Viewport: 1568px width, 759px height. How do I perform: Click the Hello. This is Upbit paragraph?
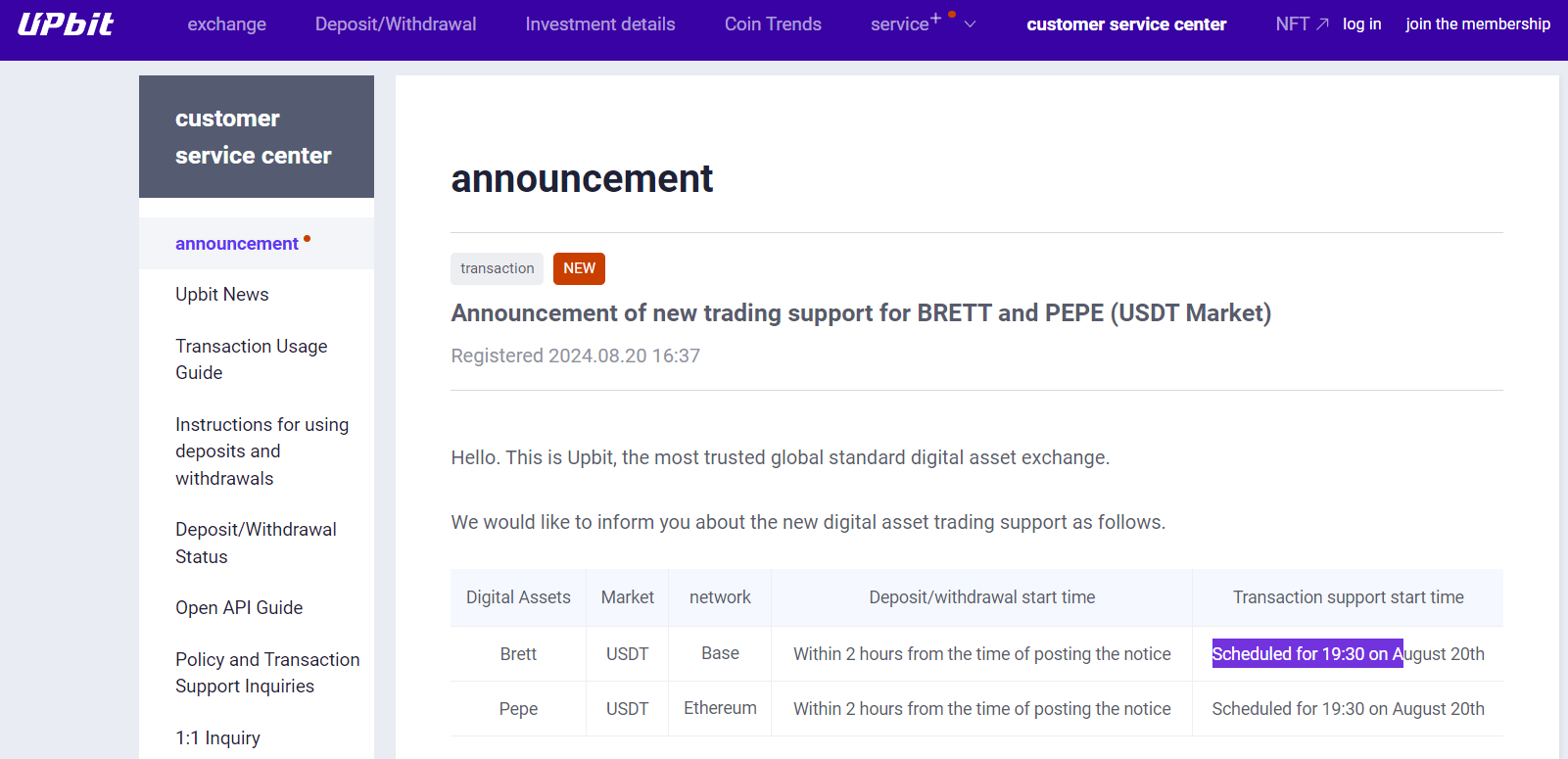[x=781, y=458]
